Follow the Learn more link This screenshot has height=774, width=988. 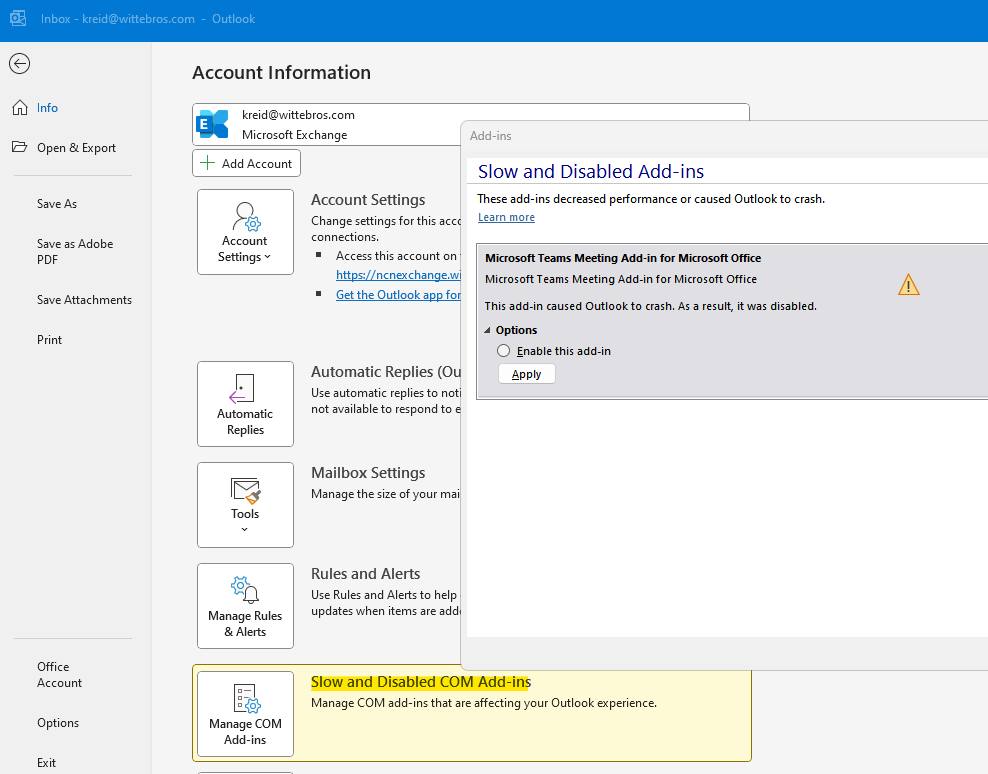pyautogui.click(x=506, y=217)
